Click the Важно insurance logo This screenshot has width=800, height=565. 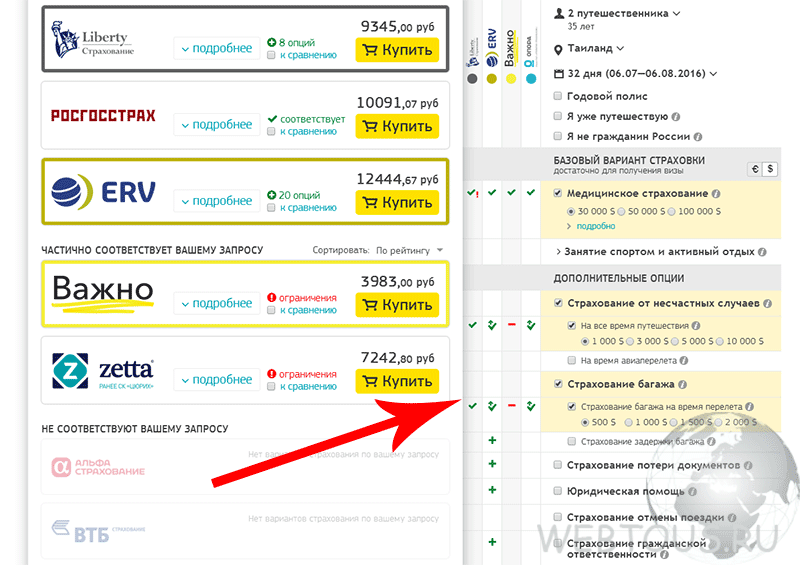coord(103,293)
